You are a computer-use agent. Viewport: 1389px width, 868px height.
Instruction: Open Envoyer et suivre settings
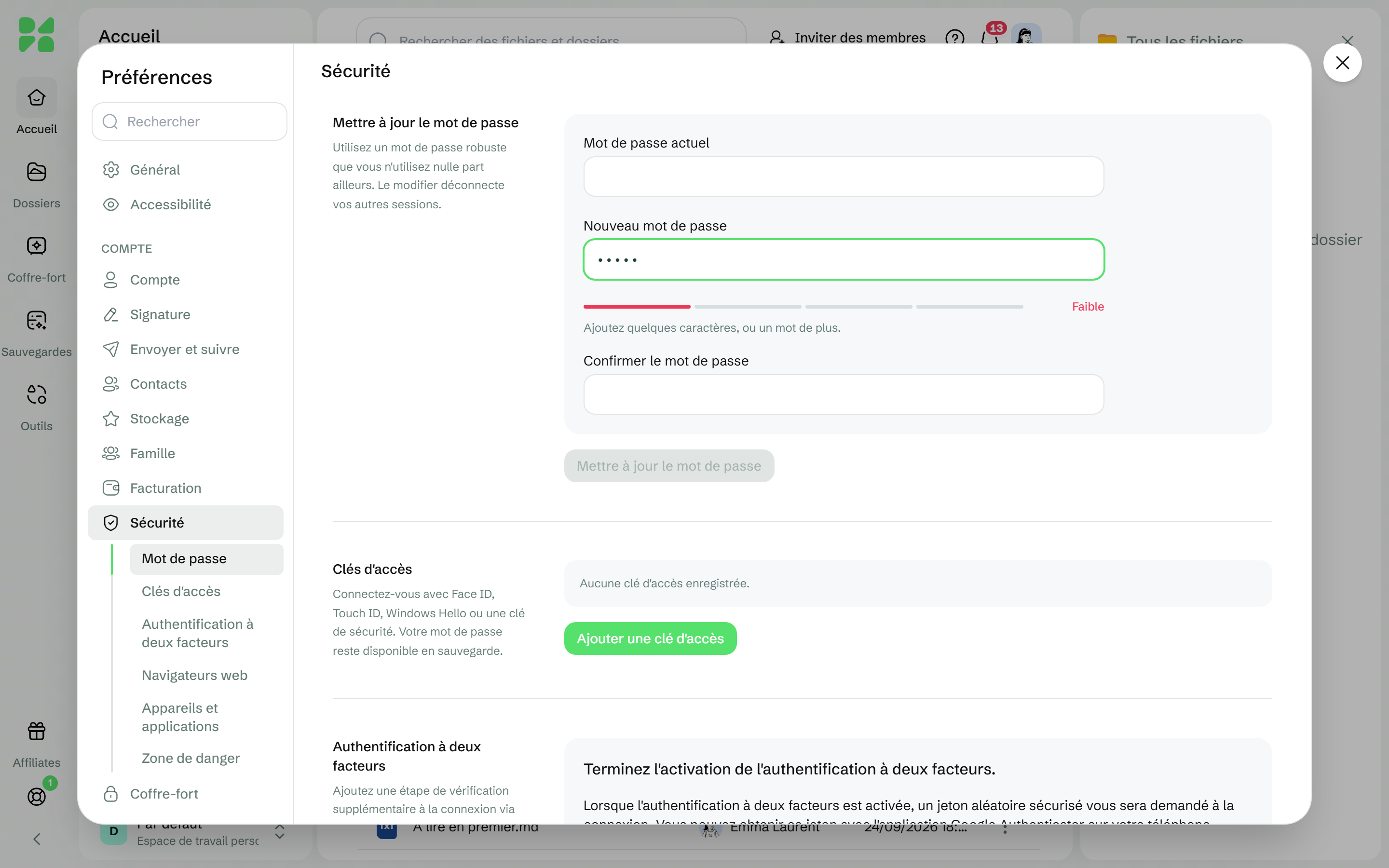[x=185, y=349]
